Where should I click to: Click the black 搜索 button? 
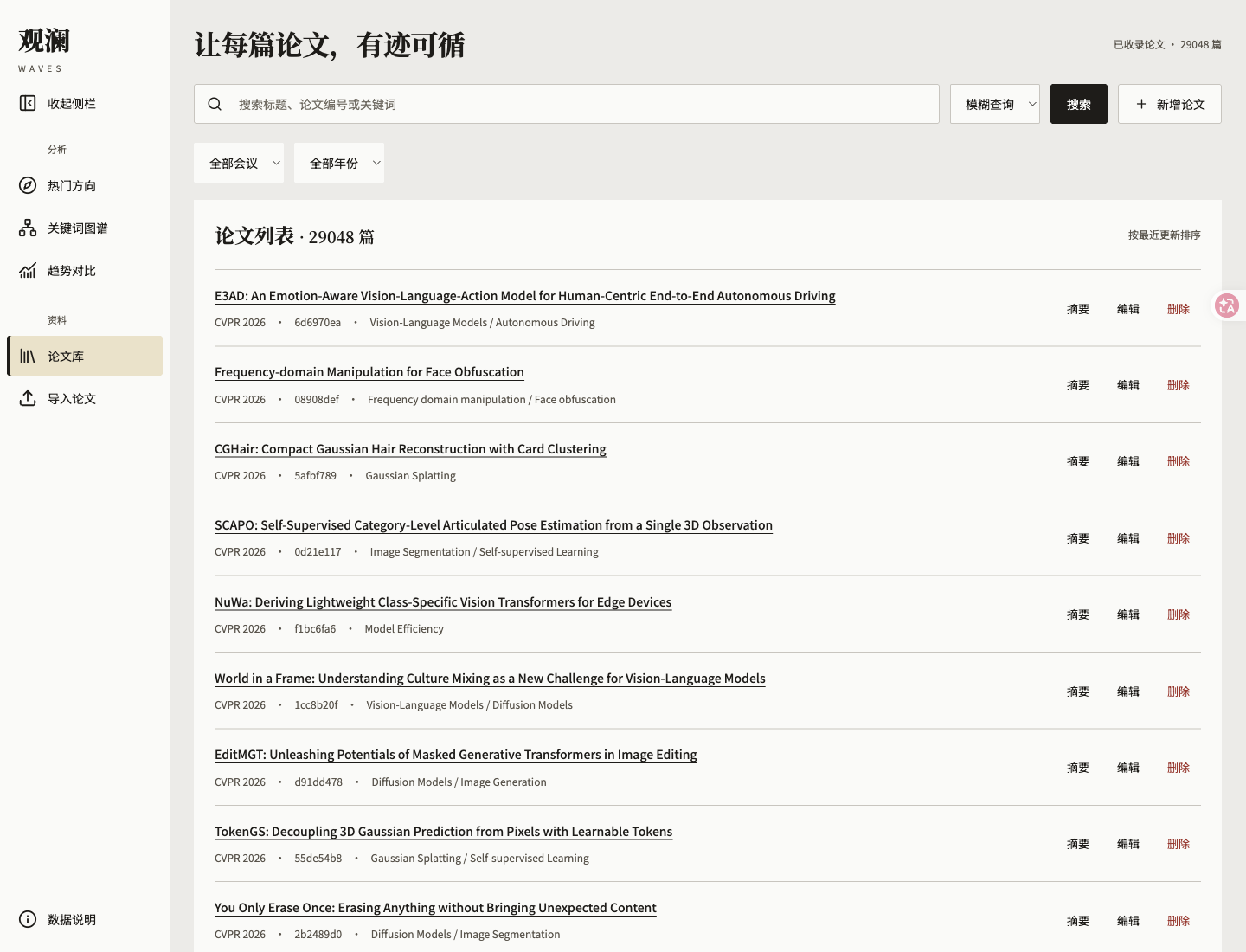[1079, 104]
